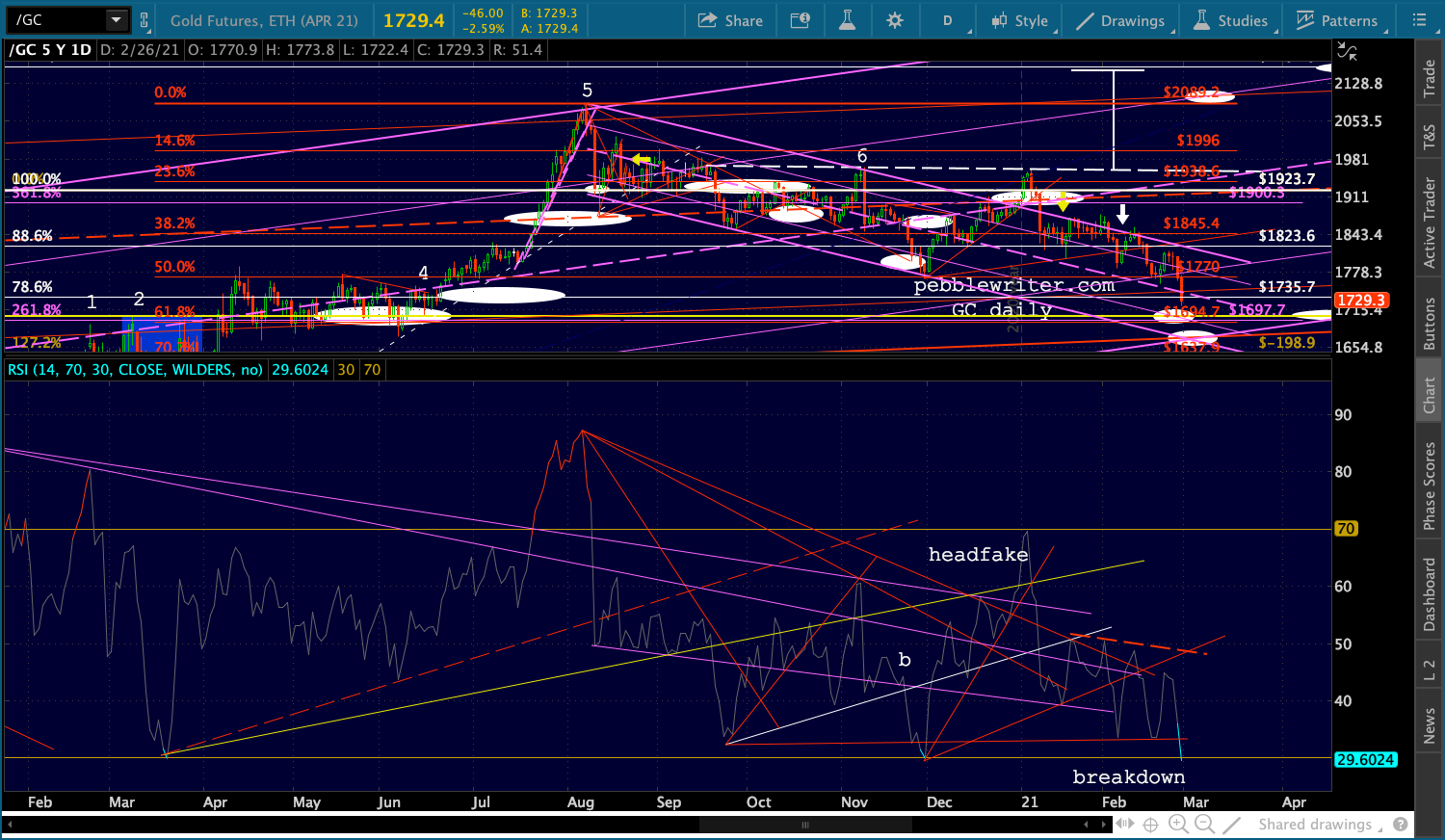Click the 50.0% Fibonacci level label
Viewport: 1445px width, 840px height.
click(x=174, y=267)
